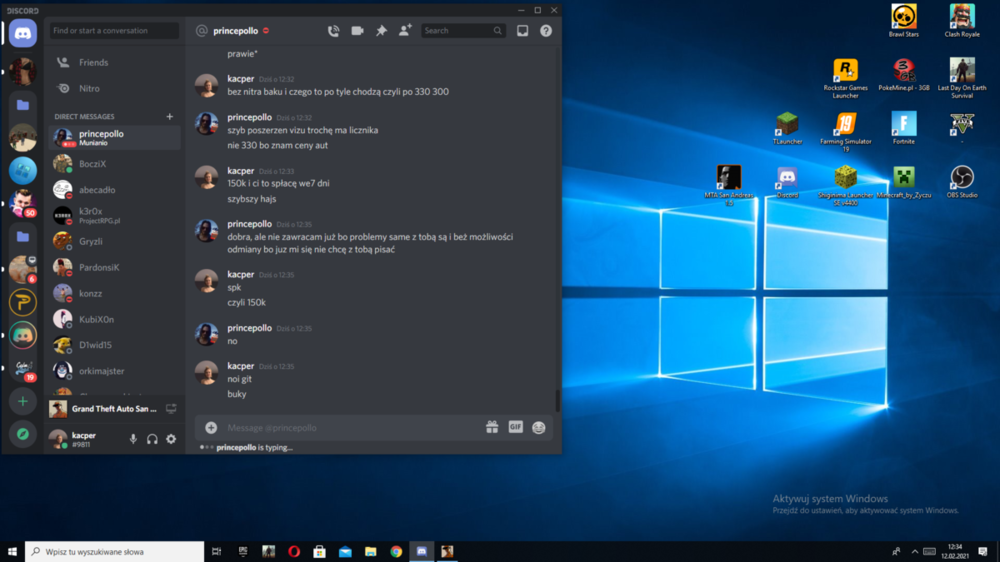Toggle microphone mute for kacper
The image size is (1000, 562).
pyautogui.click(x=133, y=439)
